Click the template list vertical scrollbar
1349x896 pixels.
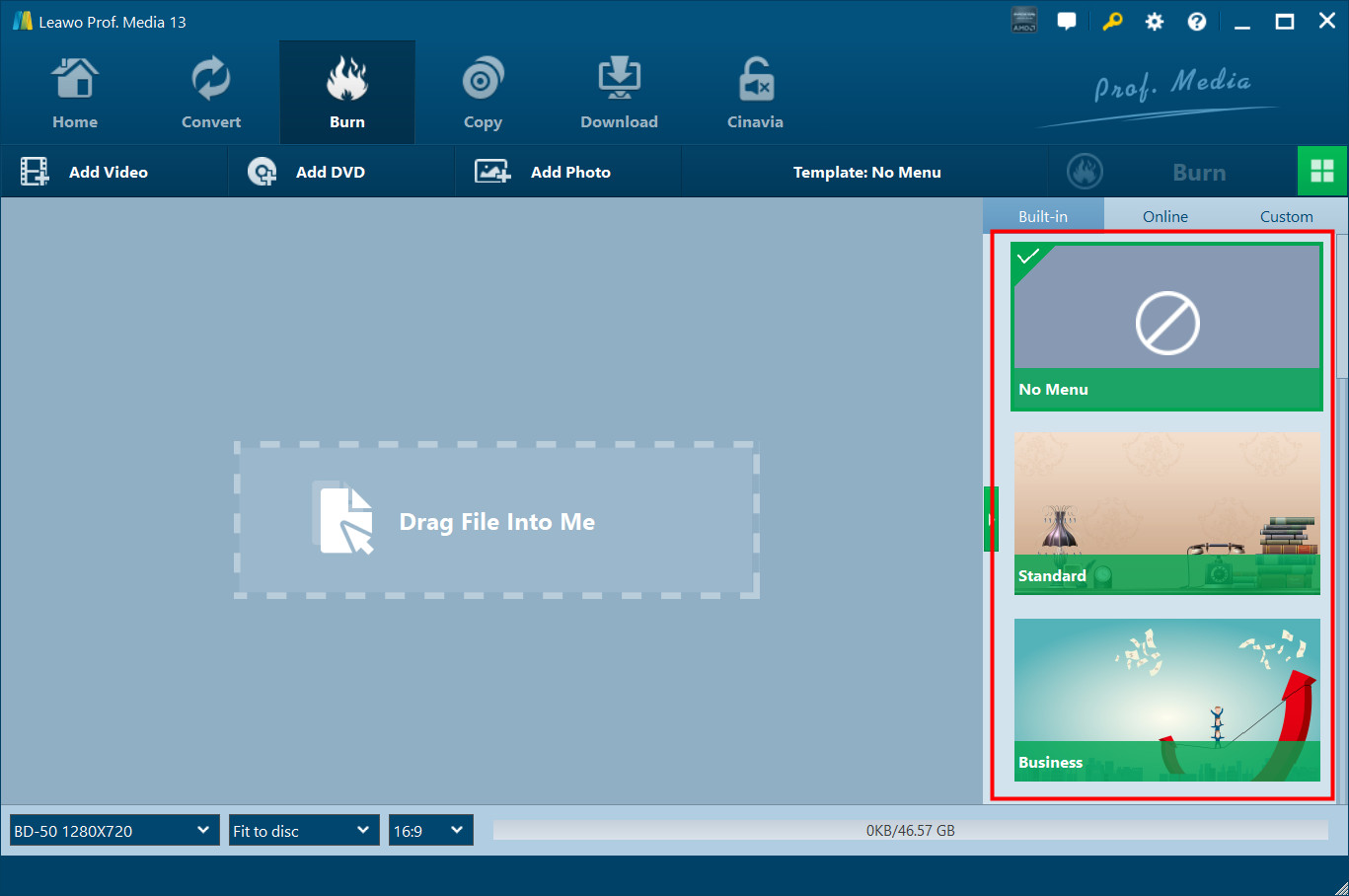[x=1341, y=306]
